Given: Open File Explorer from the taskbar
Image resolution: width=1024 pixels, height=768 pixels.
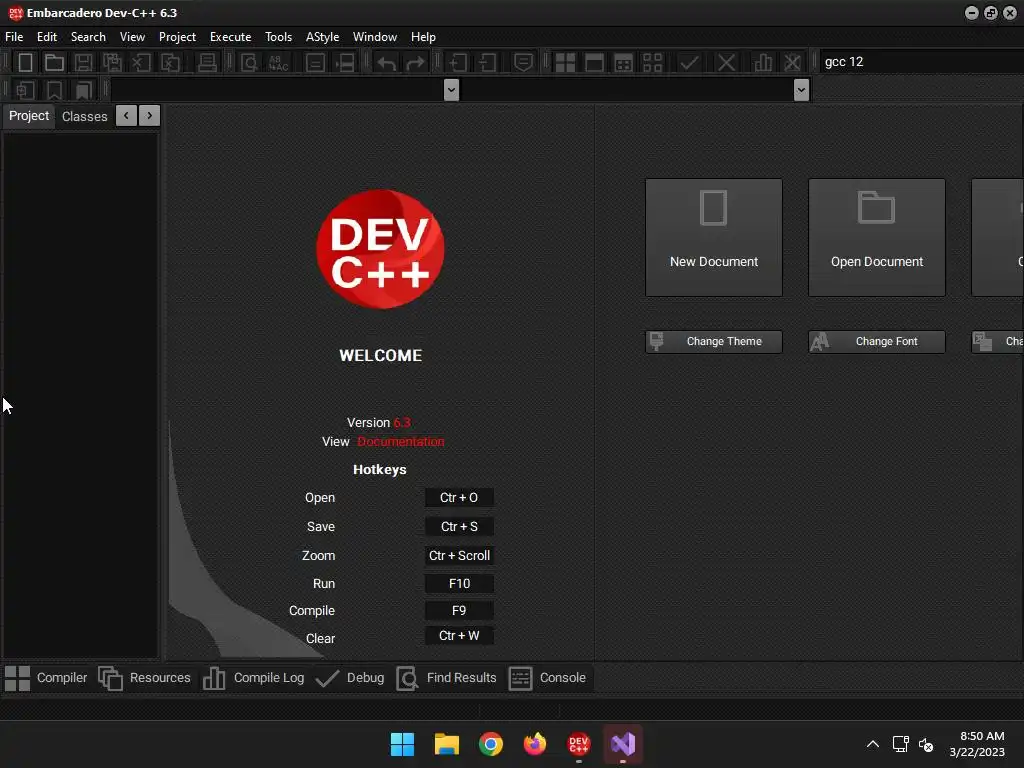Looking at the screenshot, I should tap(447, 744).
